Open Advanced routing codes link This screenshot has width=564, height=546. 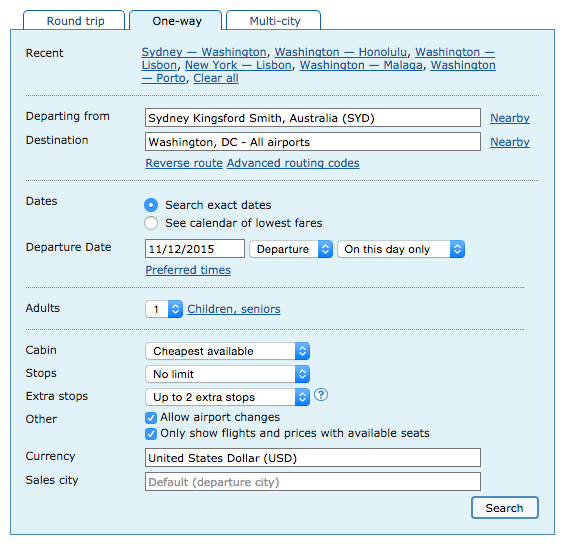pos(293,163)
